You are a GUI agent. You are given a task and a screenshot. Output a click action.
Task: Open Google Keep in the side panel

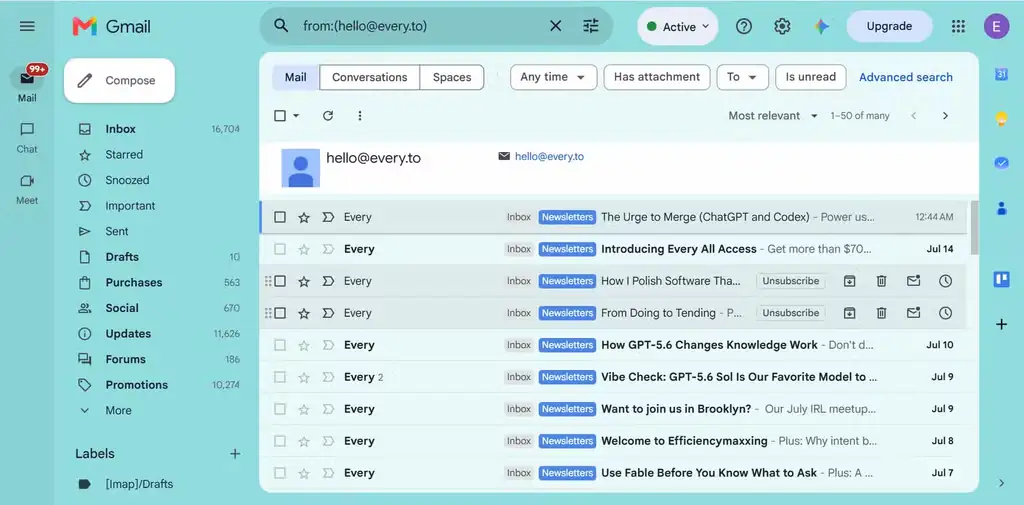click(x=1001, y=119)
